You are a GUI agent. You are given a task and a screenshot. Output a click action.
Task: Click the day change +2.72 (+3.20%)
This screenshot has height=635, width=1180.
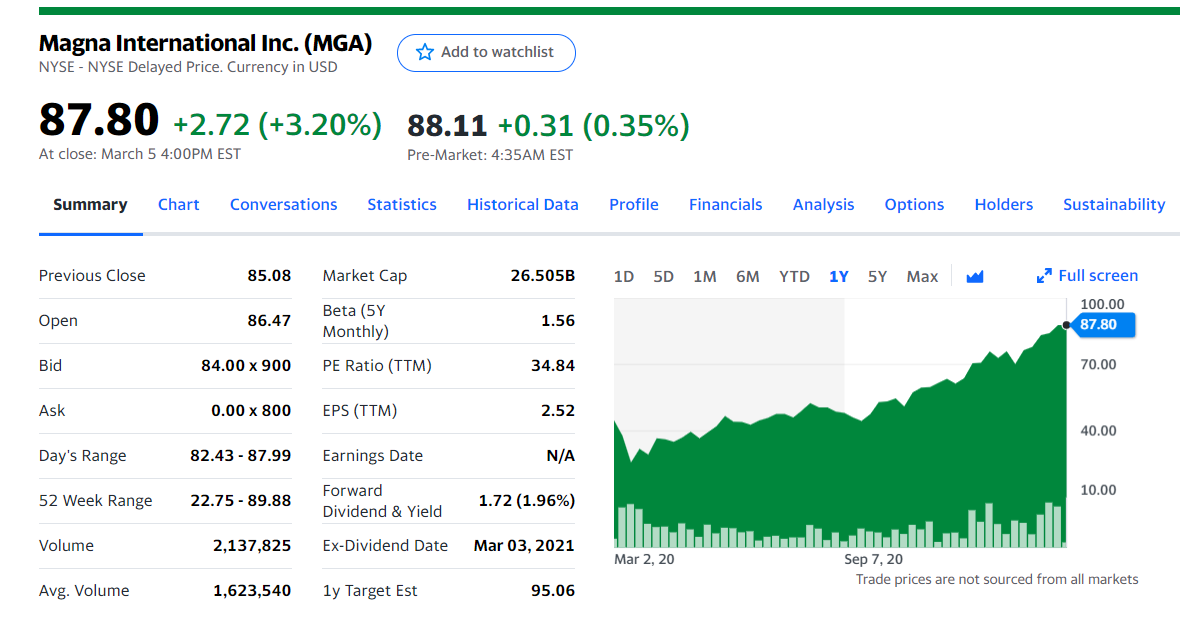pyautogui.click(x=278, y=124)
